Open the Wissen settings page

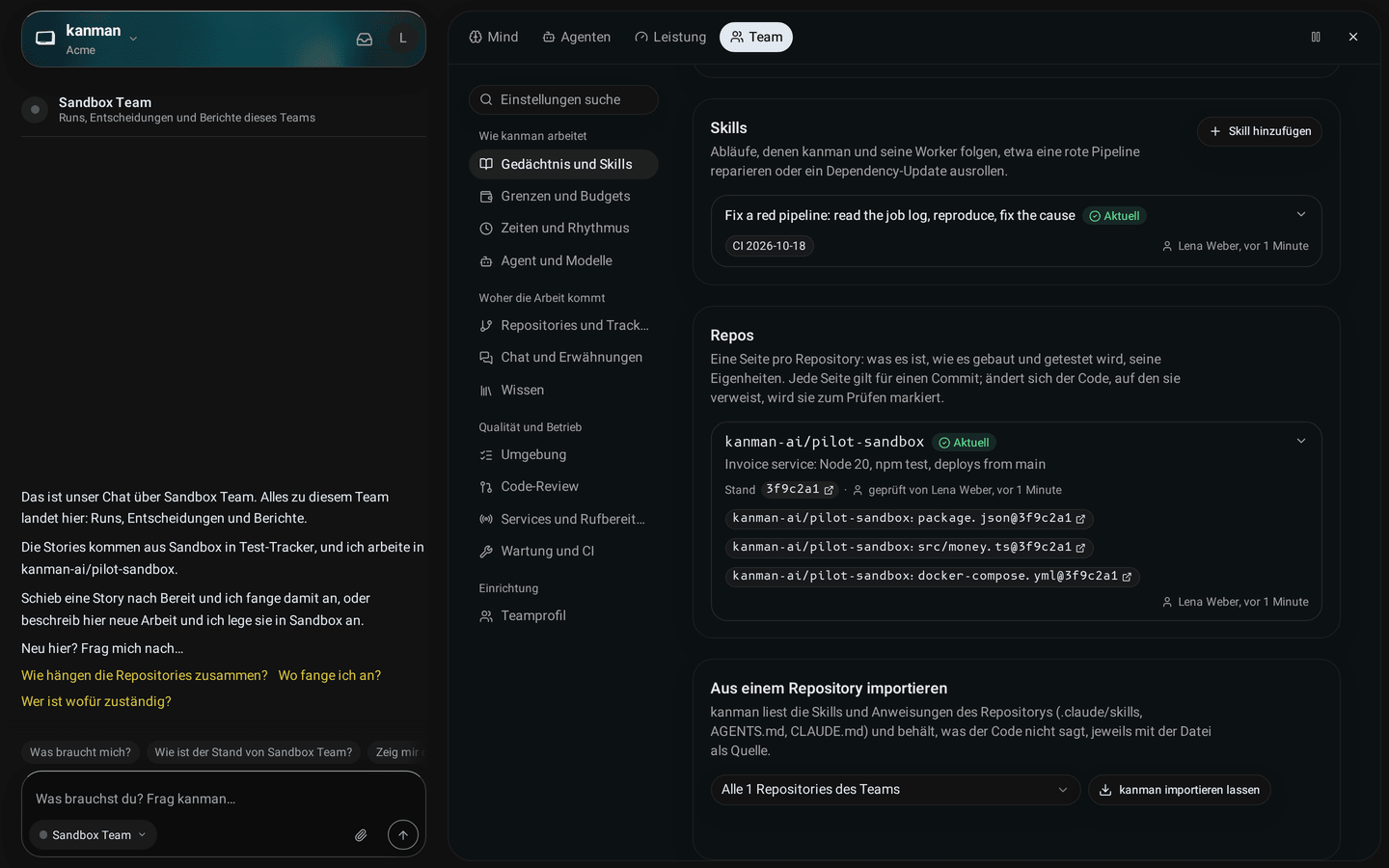click(x=563, y=391)
